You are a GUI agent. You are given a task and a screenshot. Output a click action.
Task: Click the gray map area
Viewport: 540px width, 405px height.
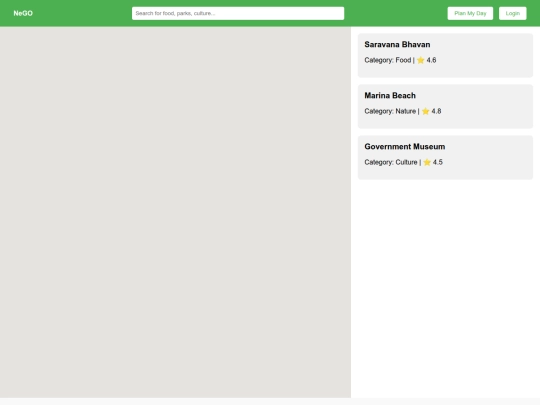pyautogui.click(x=175, y=212)
